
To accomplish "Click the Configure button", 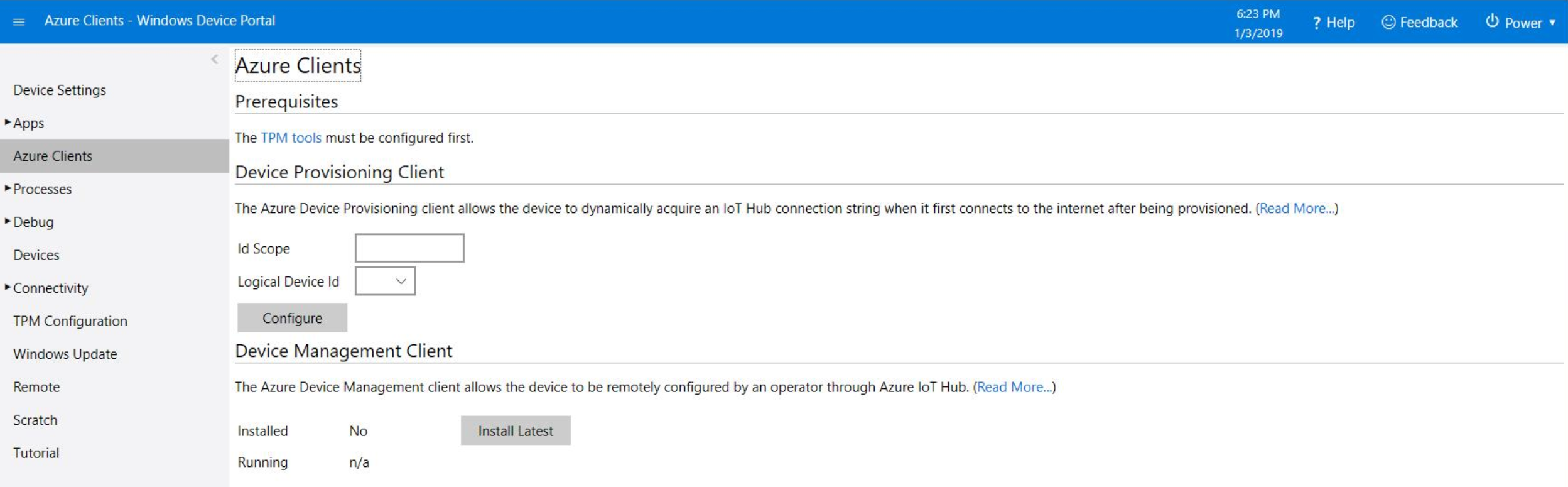I will click(x=291, y=317).
